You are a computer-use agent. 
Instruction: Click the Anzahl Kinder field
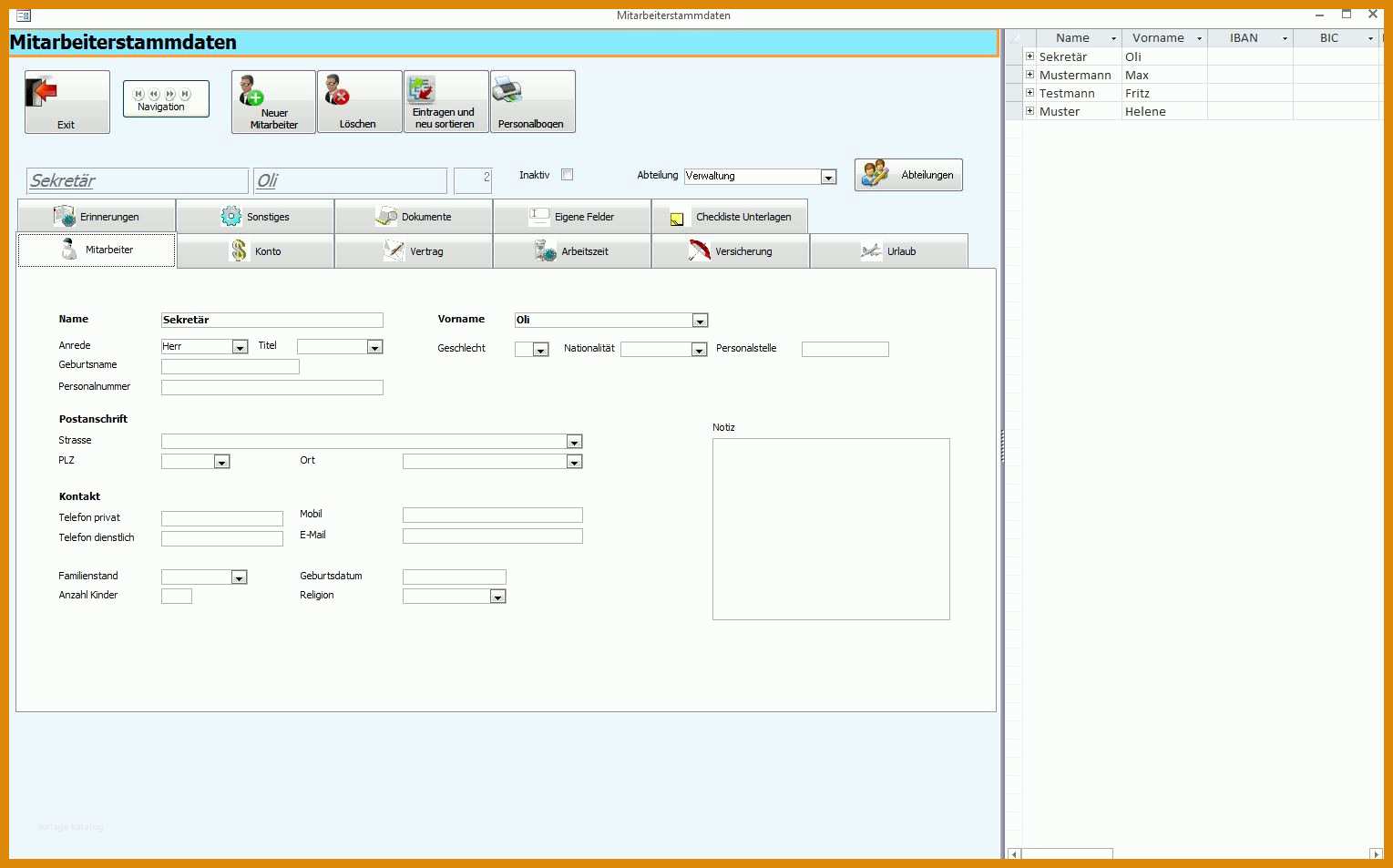177,597
